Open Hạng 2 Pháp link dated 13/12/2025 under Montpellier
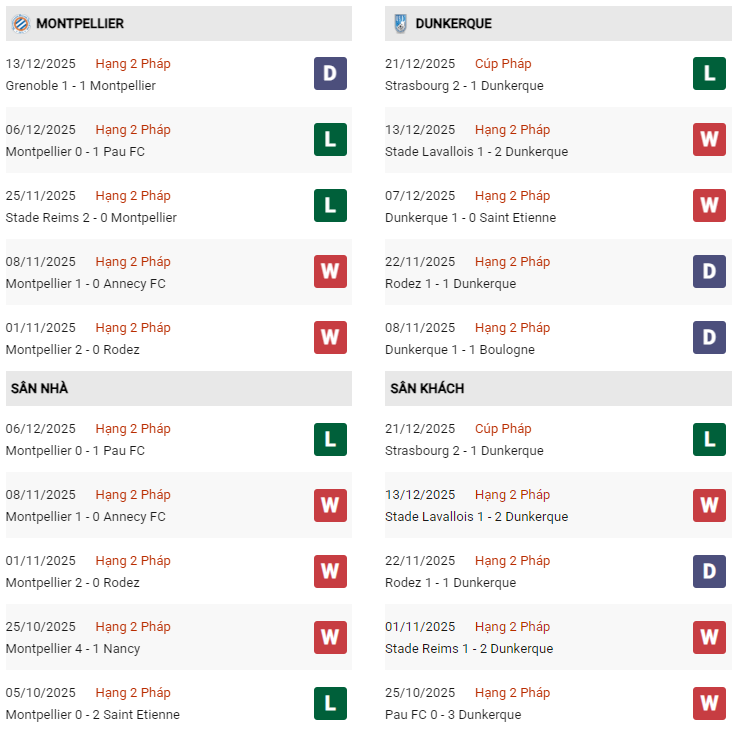737x735 pixels. click(133, 63)
